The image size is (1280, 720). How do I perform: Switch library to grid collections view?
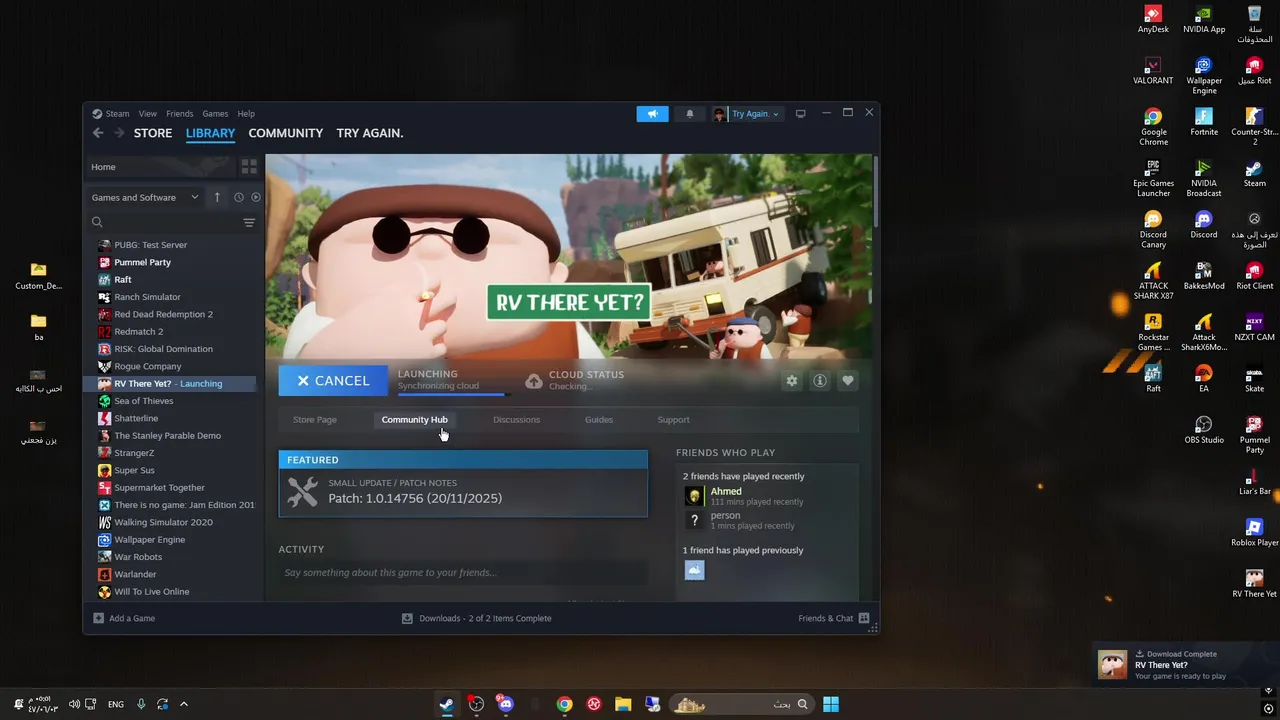(x=249, y=167)
